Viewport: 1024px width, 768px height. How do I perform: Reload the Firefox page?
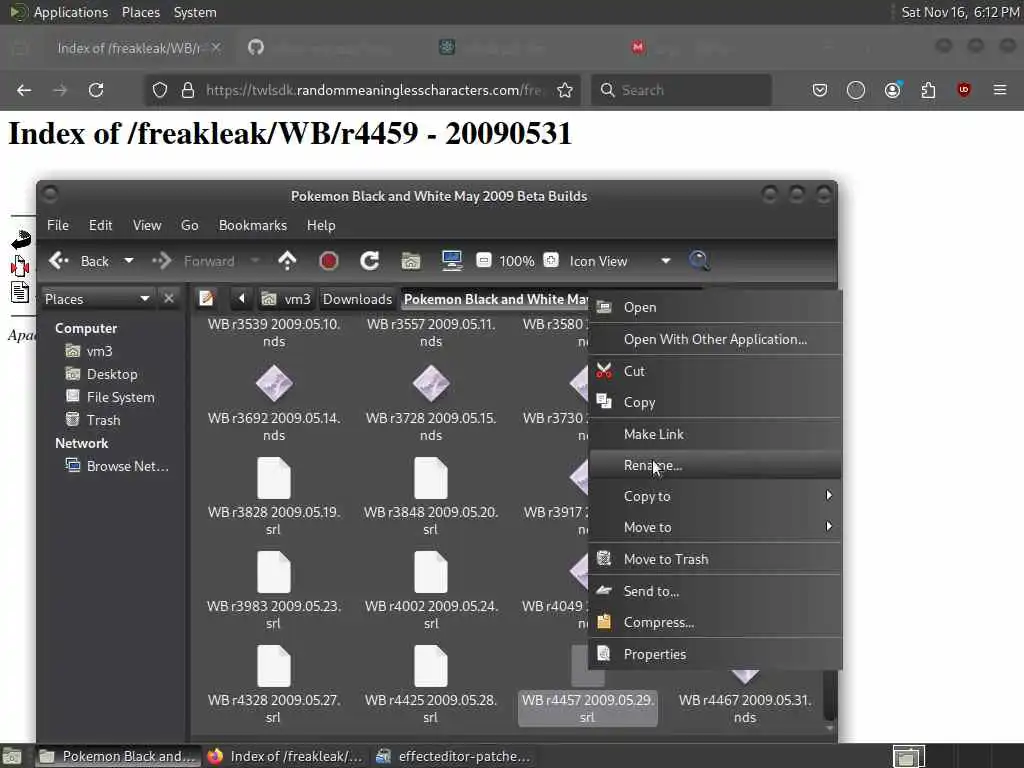[96, 90]
